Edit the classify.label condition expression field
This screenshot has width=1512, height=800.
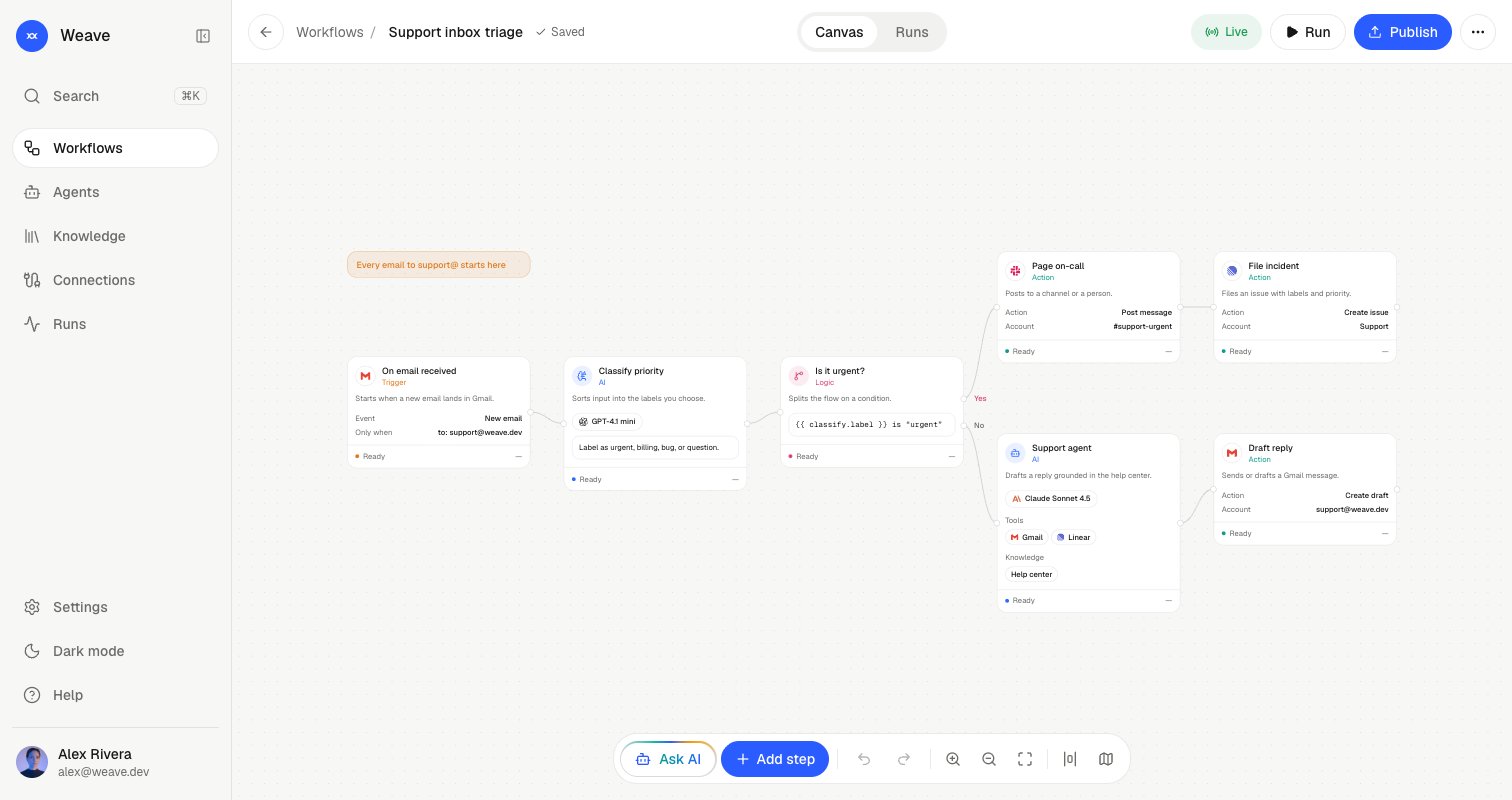click(872, 424)
